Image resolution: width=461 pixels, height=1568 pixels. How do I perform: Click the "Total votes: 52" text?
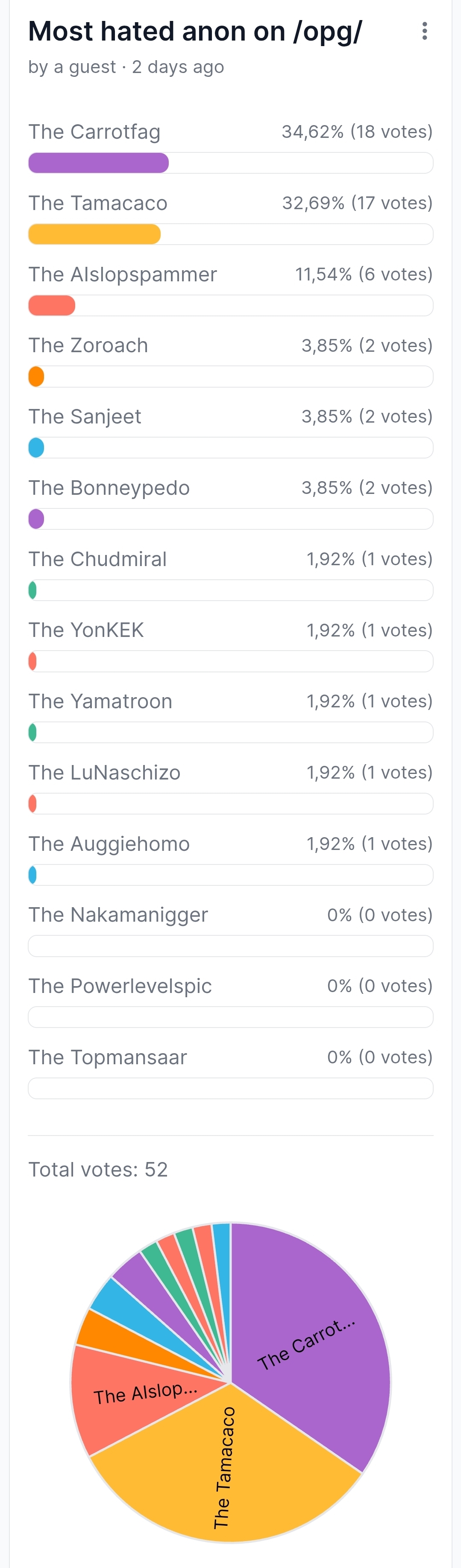(98, 1169)
